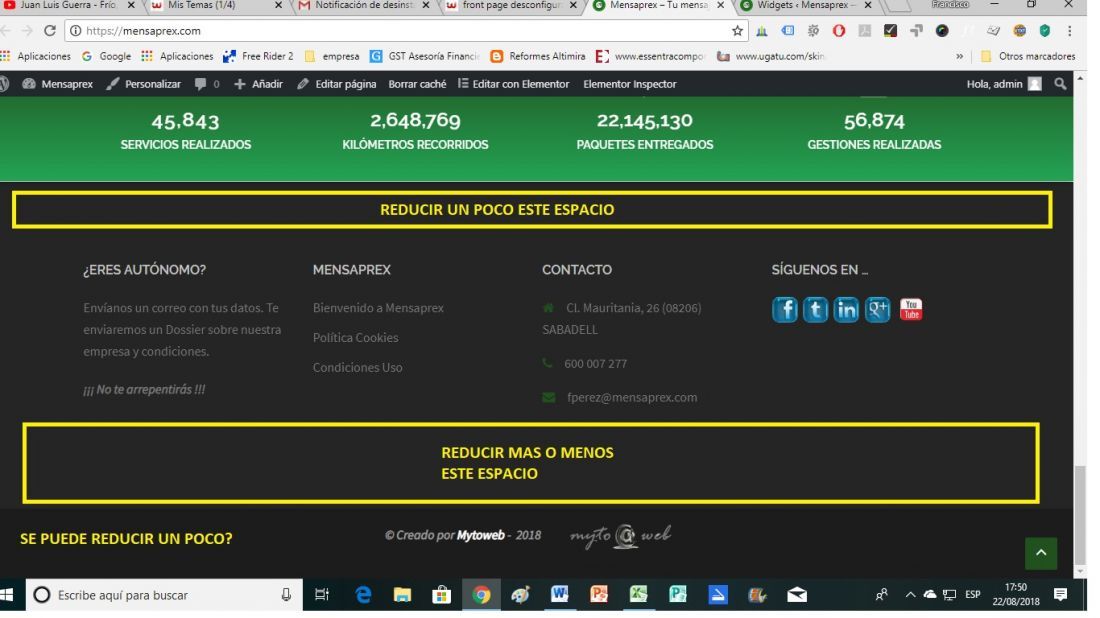Viewport: 1100px width, 618px height.
Task: Open File Explorer from the taskbar
Action: click(402, 595)
